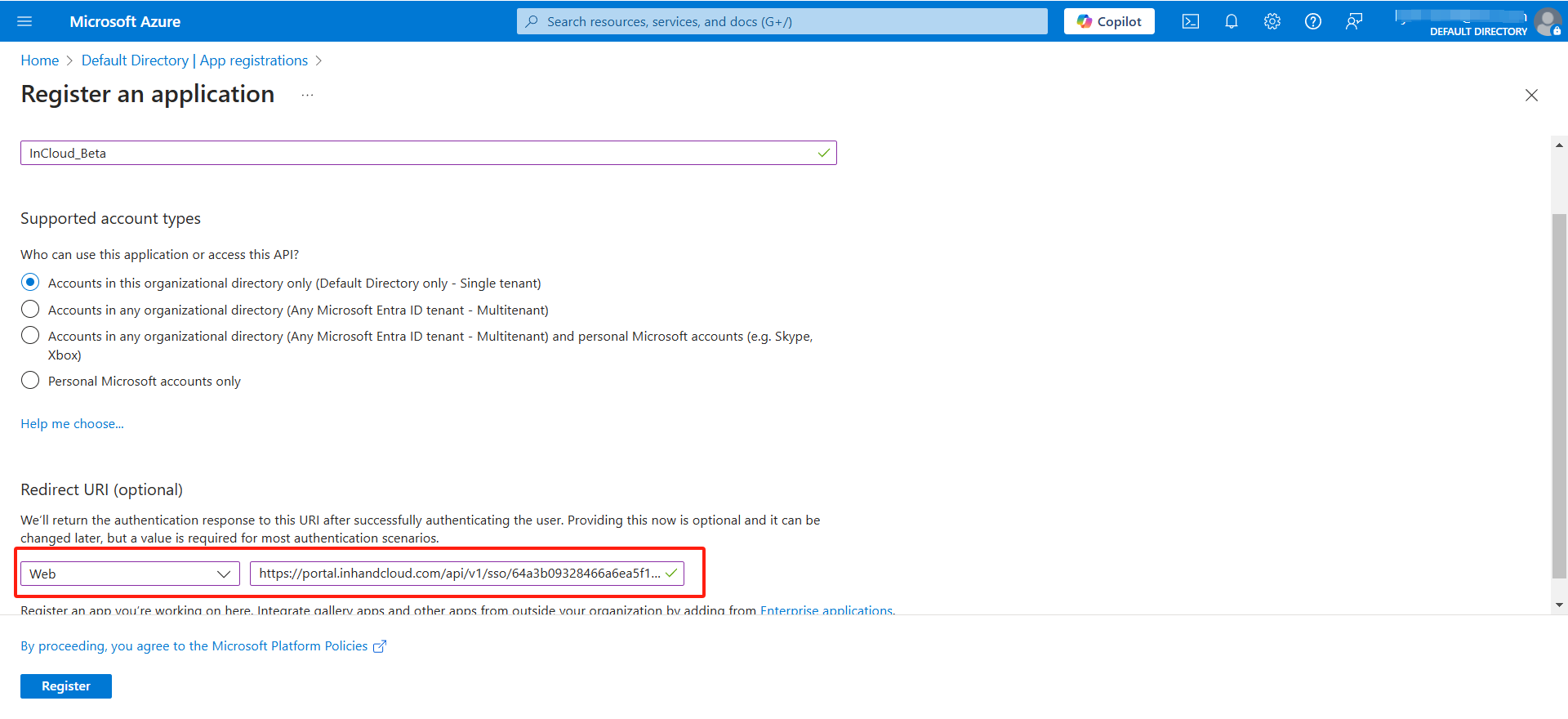Click the feedback icon in header

click(1354, 21)
